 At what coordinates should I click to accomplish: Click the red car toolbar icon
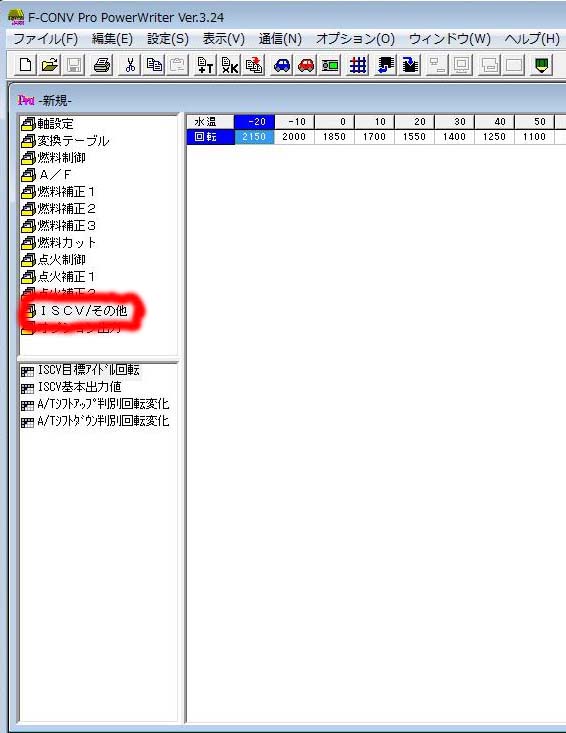coord(306,65)
